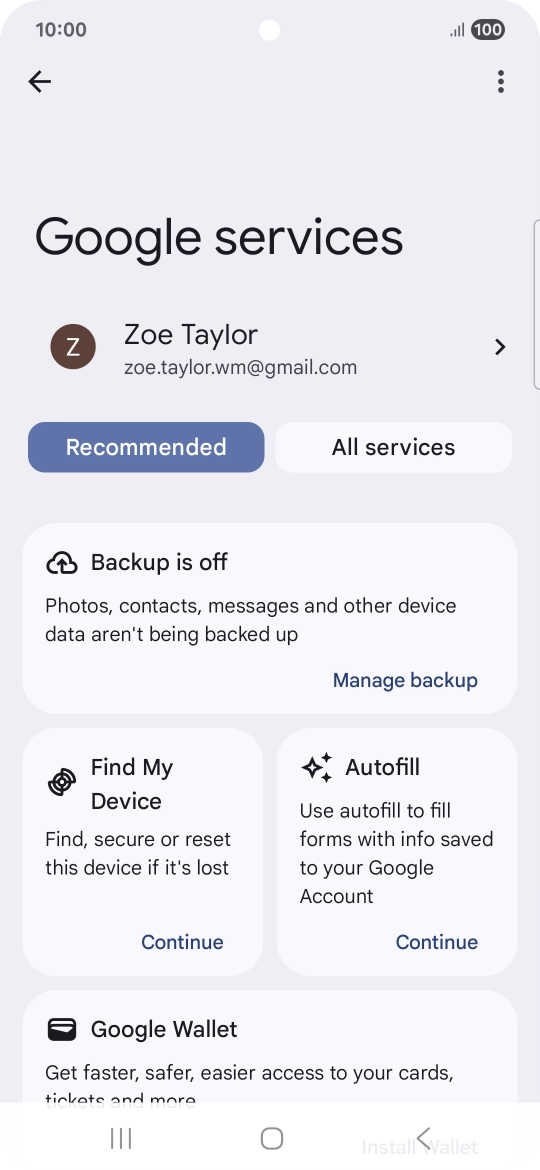540x1170 pixels.
Task: Switch to the Recommended tab
Action: point(146,447)
